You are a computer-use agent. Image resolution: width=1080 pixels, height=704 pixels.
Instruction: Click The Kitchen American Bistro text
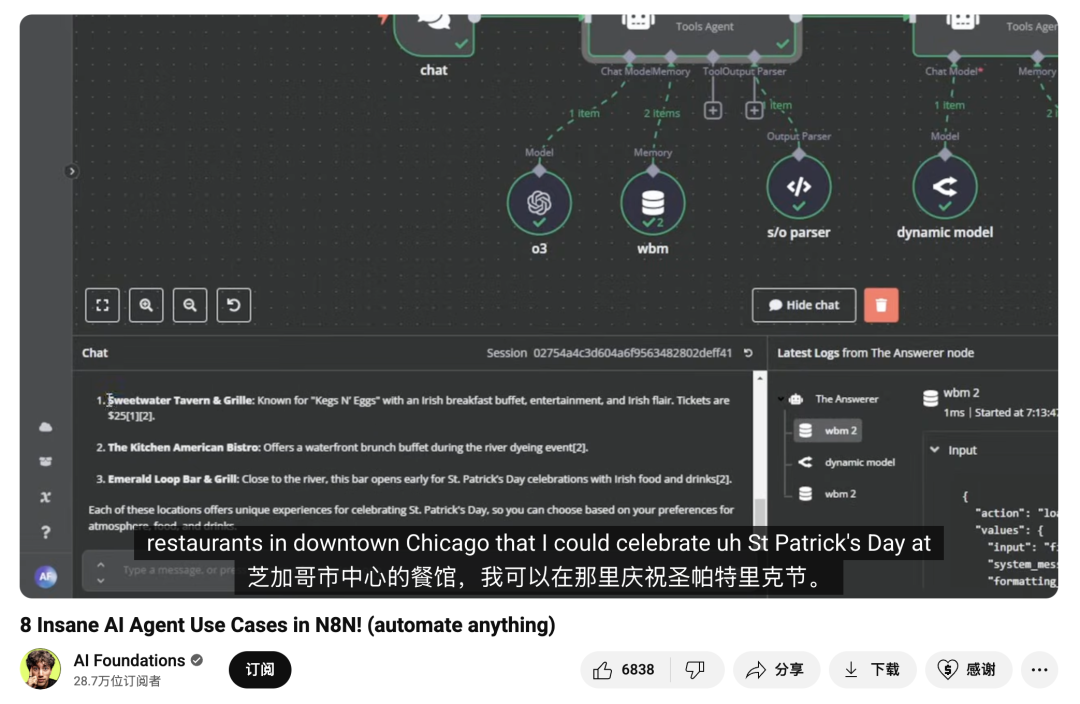(183, 448)
